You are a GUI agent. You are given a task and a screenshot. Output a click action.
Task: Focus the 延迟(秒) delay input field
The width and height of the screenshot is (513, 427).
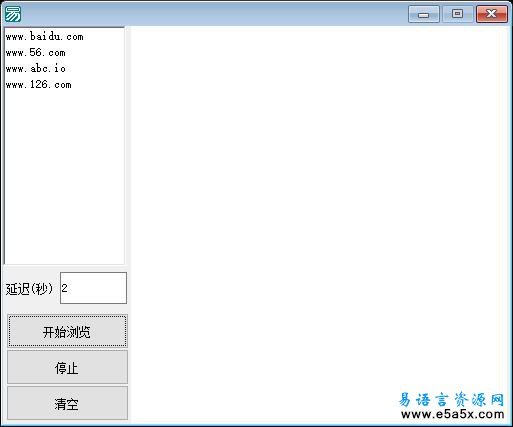[93, 288]
